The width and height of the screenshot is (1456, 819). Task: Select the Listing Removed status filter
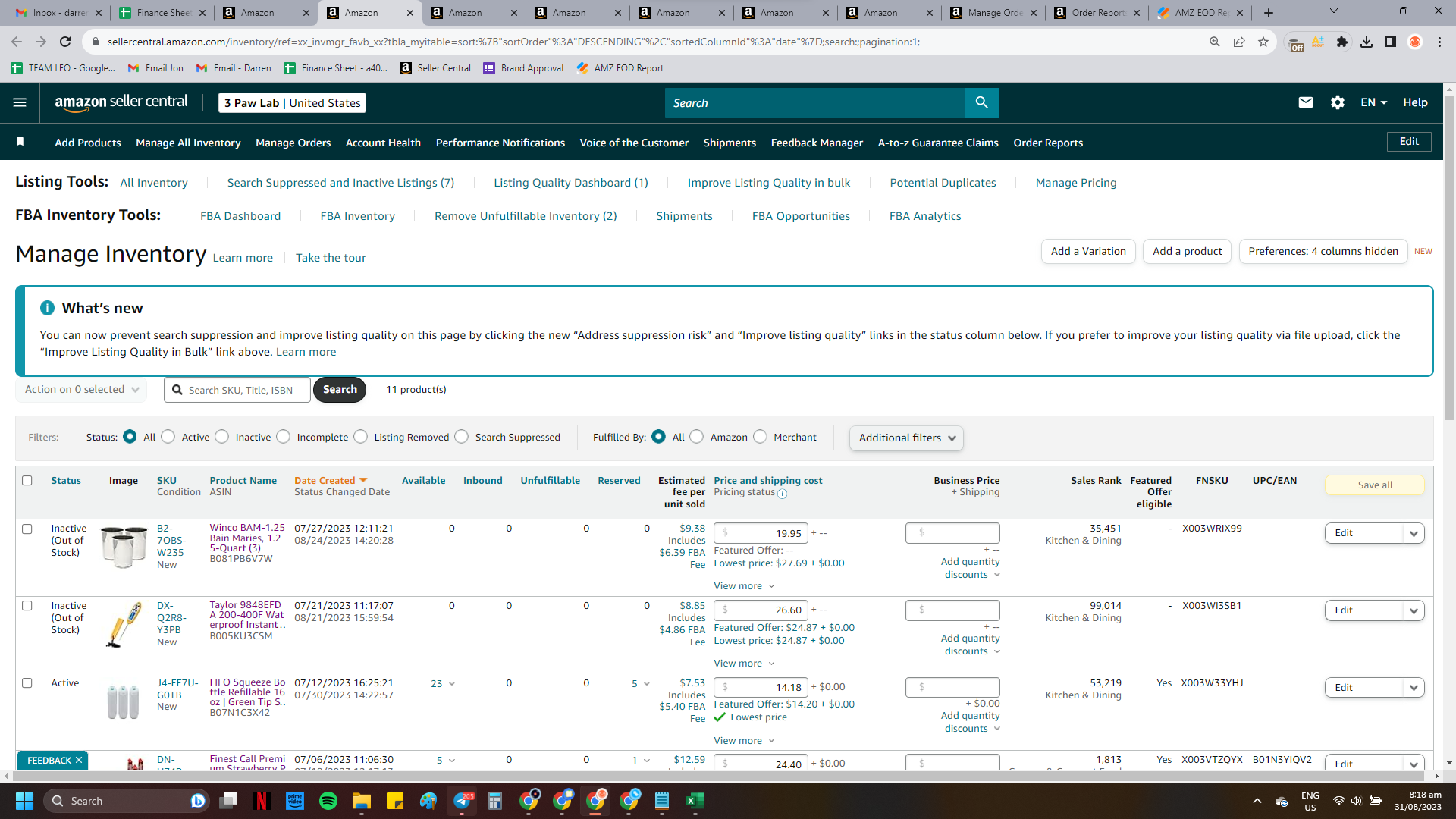361,437
